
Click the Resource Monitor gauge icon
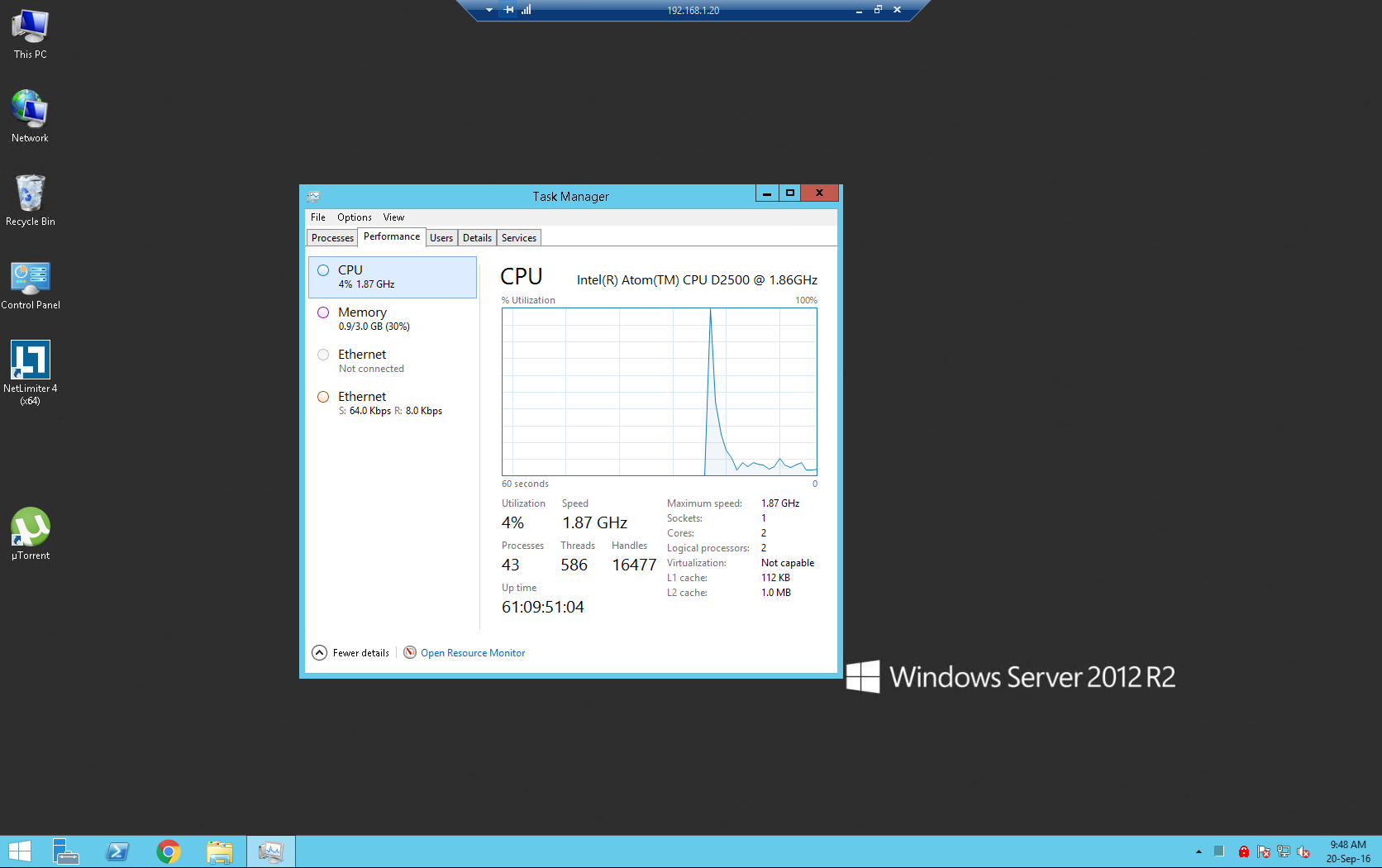pyautogui.click(x=410, y=652)
